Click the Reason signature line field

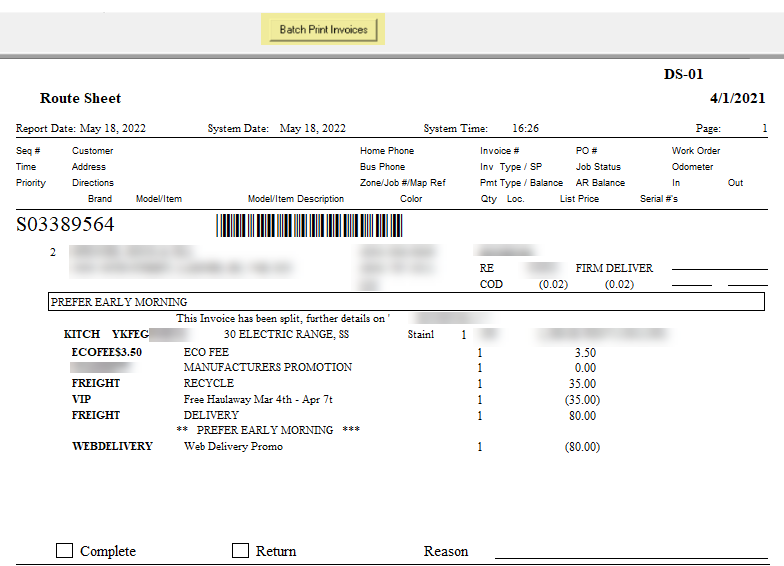(x=630, y=551)
